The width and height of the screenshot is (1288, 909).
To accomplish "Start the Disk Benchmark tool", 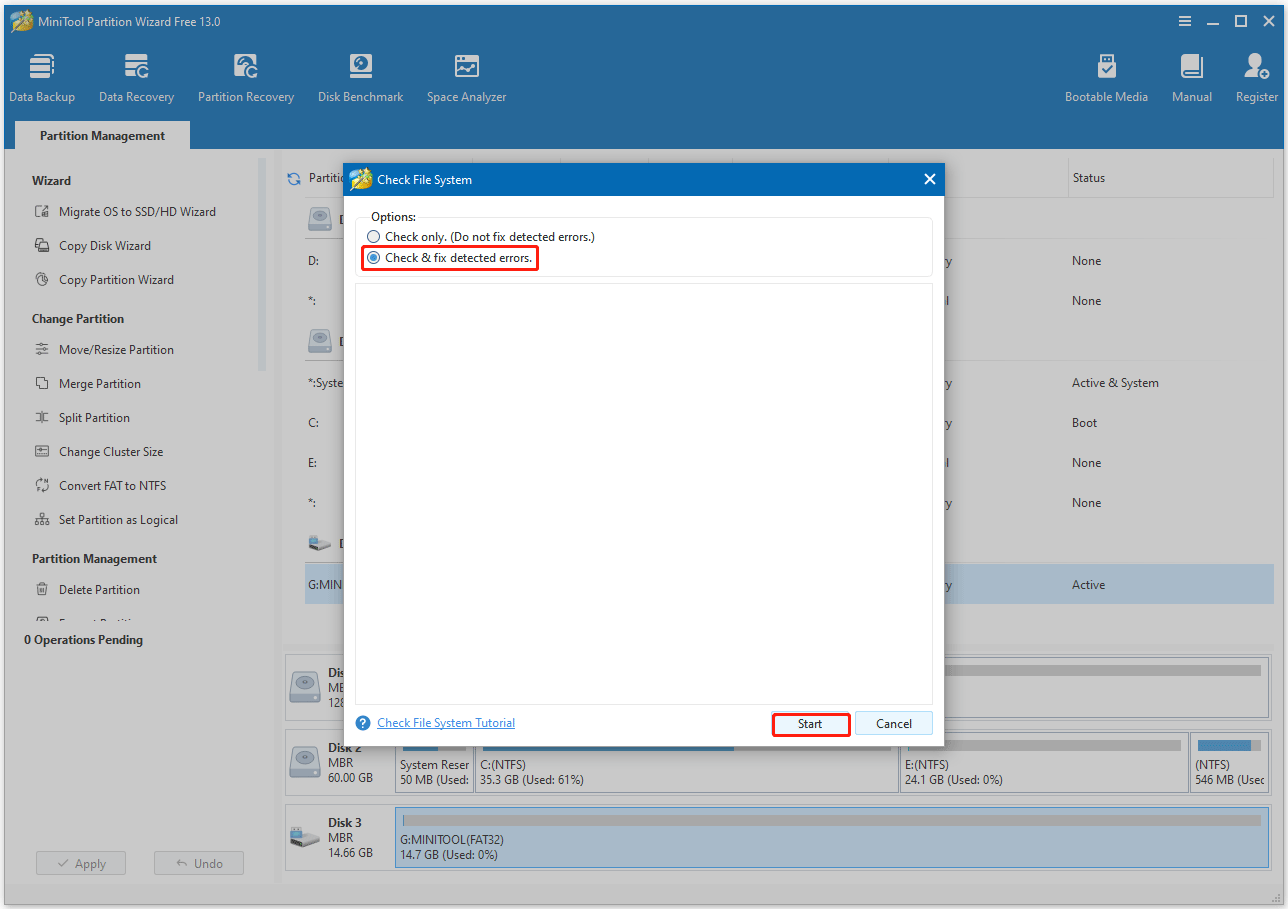I will tap(360, 78).
